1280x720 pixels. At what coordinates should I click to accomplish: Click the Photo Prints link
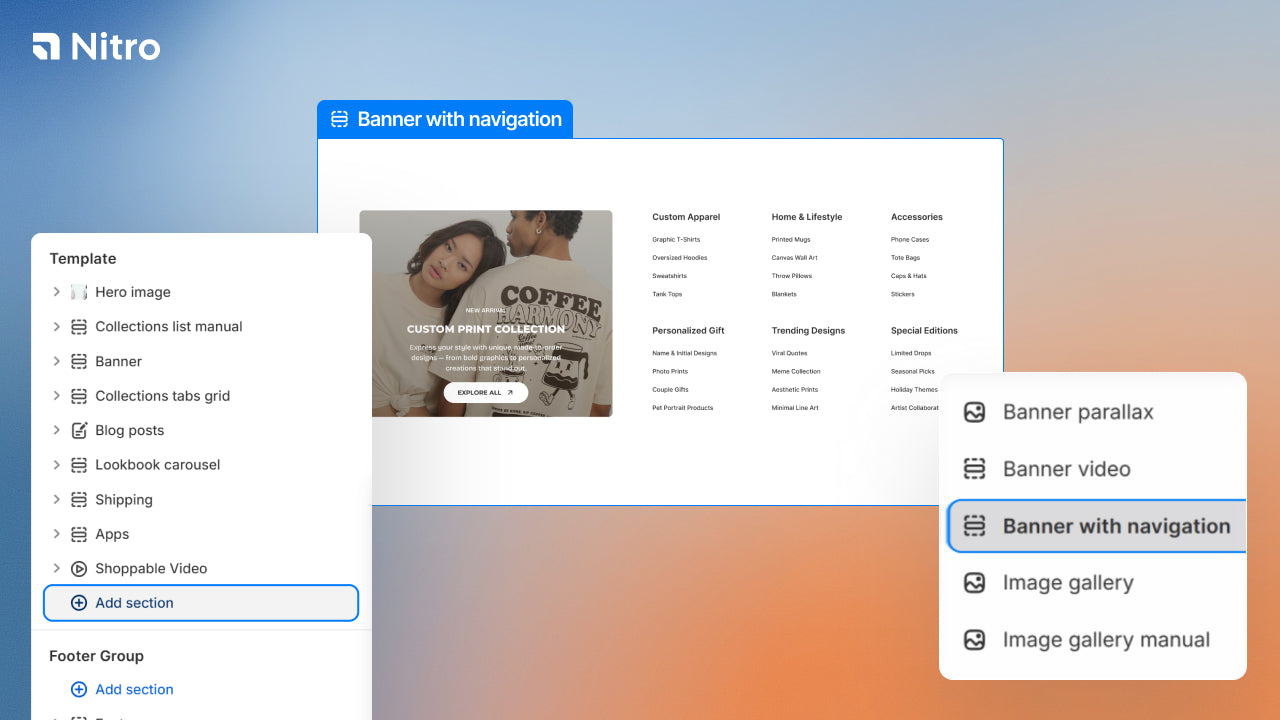pyautogui.click(x=670, y=372)
